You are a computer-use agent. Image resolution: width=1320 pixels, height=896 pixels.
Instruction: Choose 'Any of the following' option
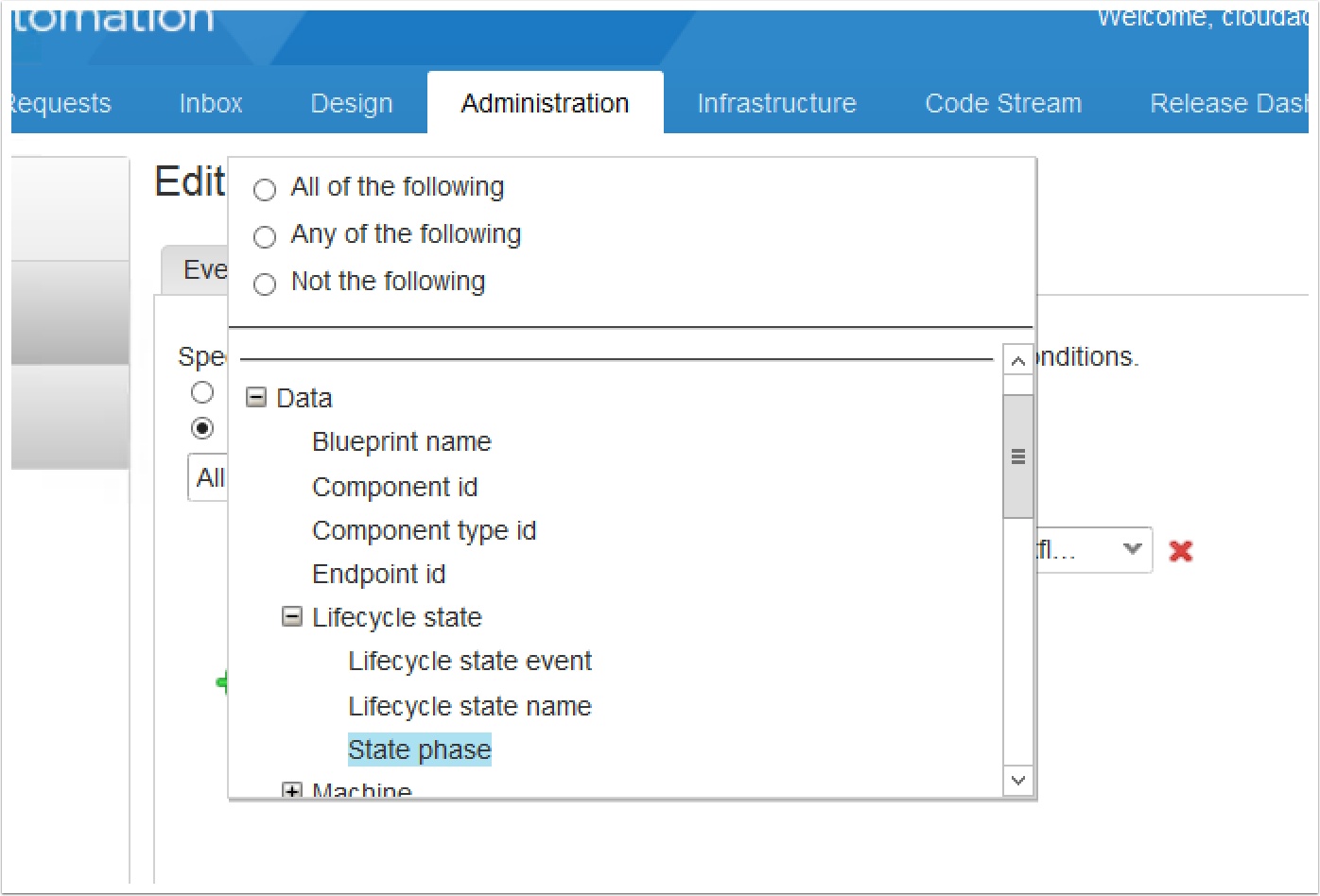pos(265,236)
